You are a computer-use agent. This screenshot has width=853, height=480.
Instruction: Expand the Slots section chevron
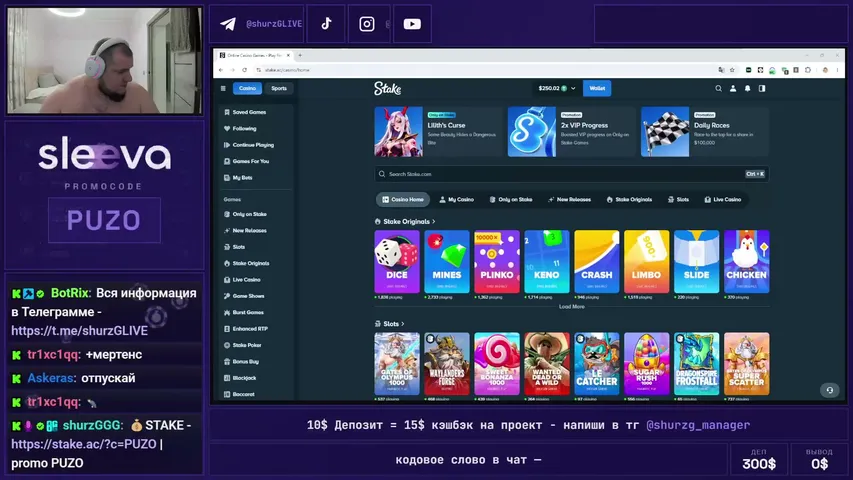(x=403, y=324)
